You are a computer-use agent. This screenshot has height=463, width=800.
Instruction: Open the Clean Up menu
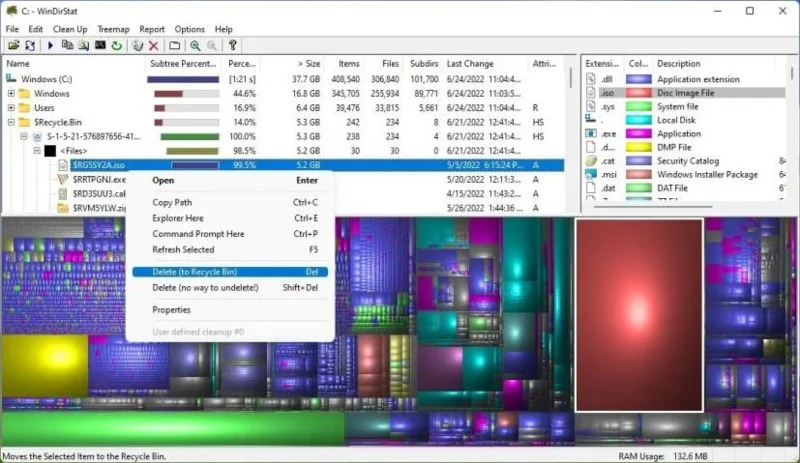(70, 29)
